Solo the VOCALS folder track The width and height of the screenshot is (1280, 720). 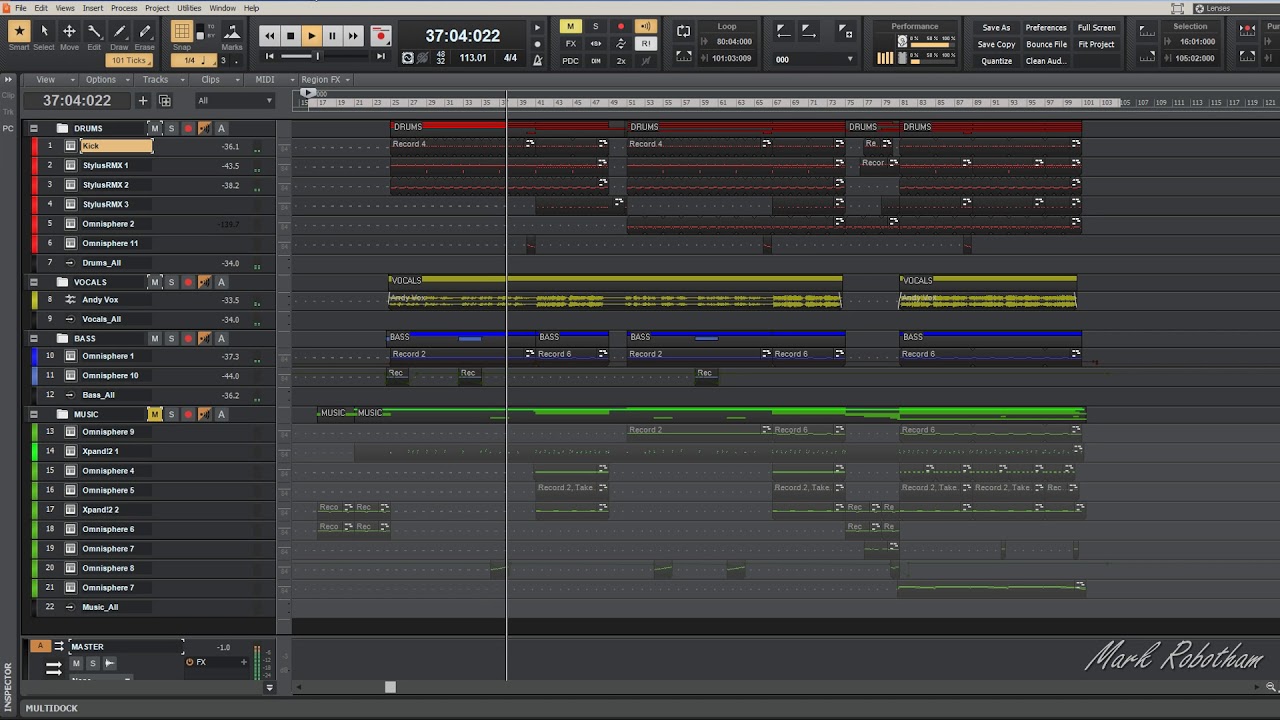pos(171,282)
